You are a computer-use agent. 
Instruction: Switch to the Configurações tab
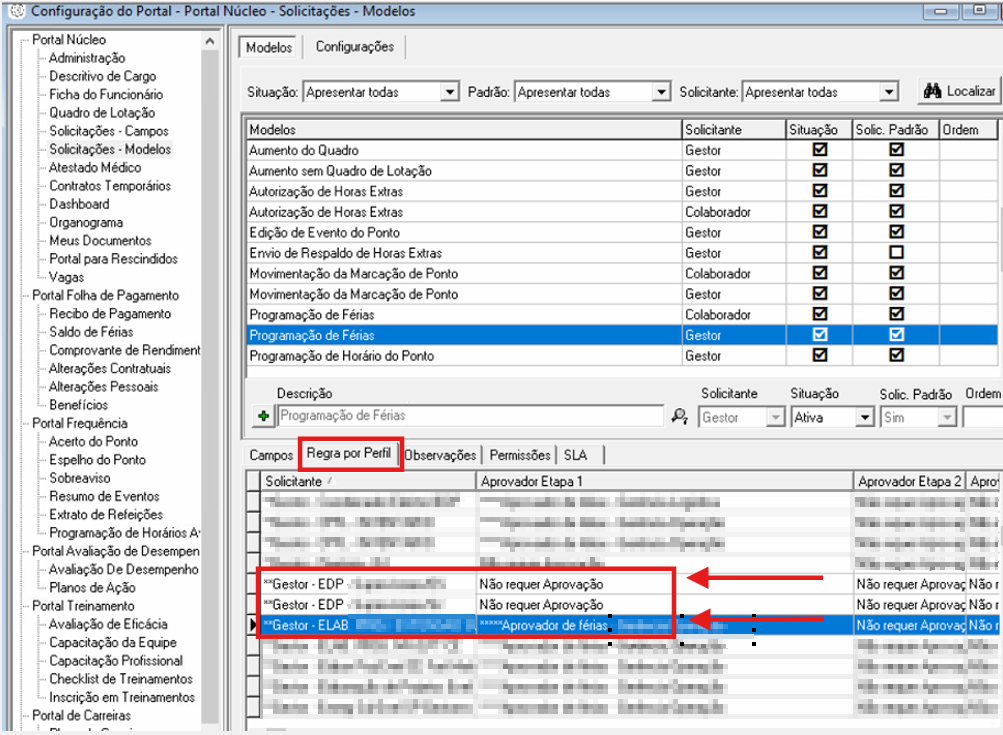[354, 47]
